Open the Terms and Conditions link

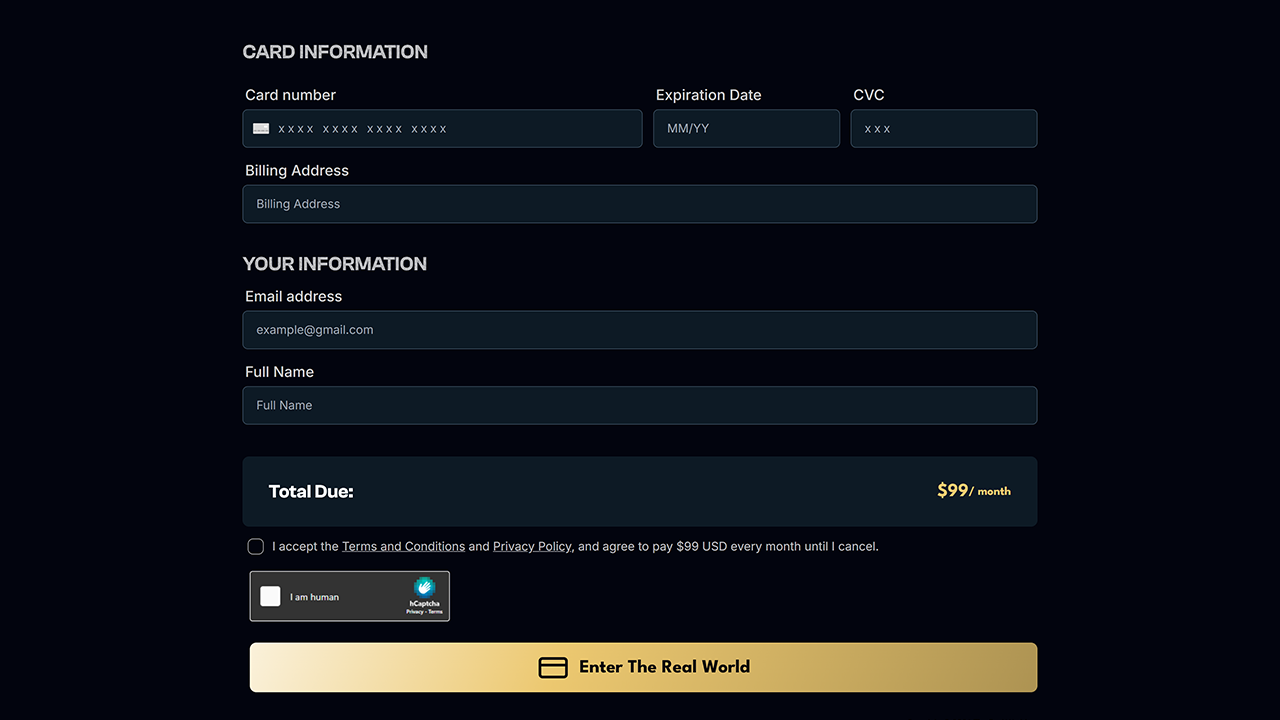pyautogui.click(x=403, y=547)
